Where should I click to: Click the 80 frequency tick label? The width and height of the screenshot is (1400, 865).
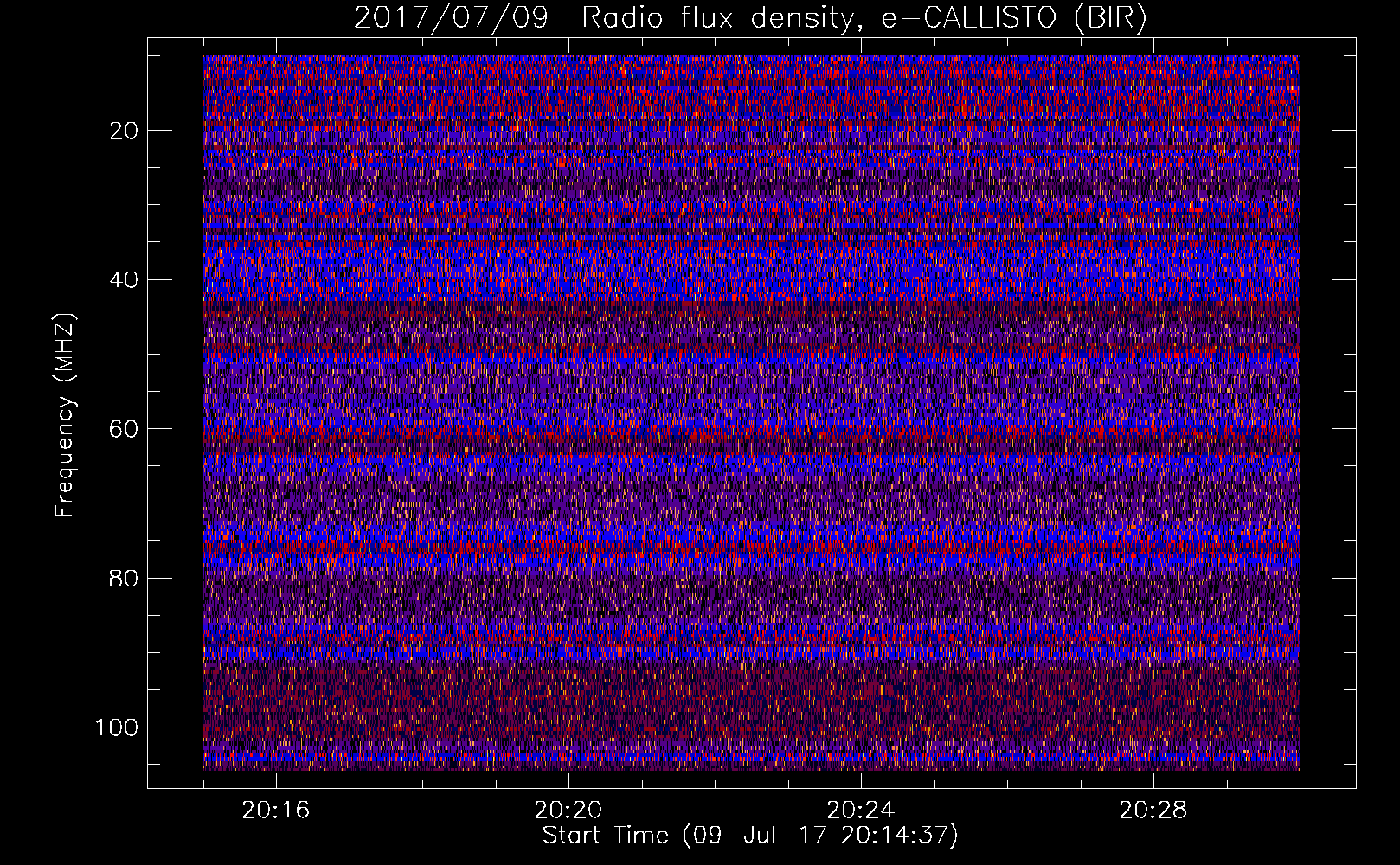coord(125,578)
